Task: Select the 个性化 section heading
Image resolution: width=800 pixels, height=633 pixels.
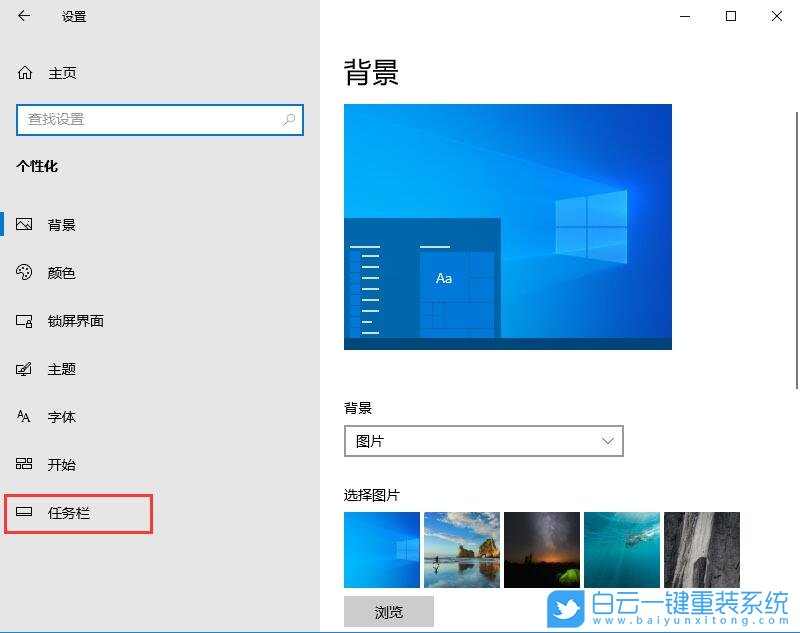Action: [x=39, y=167]
